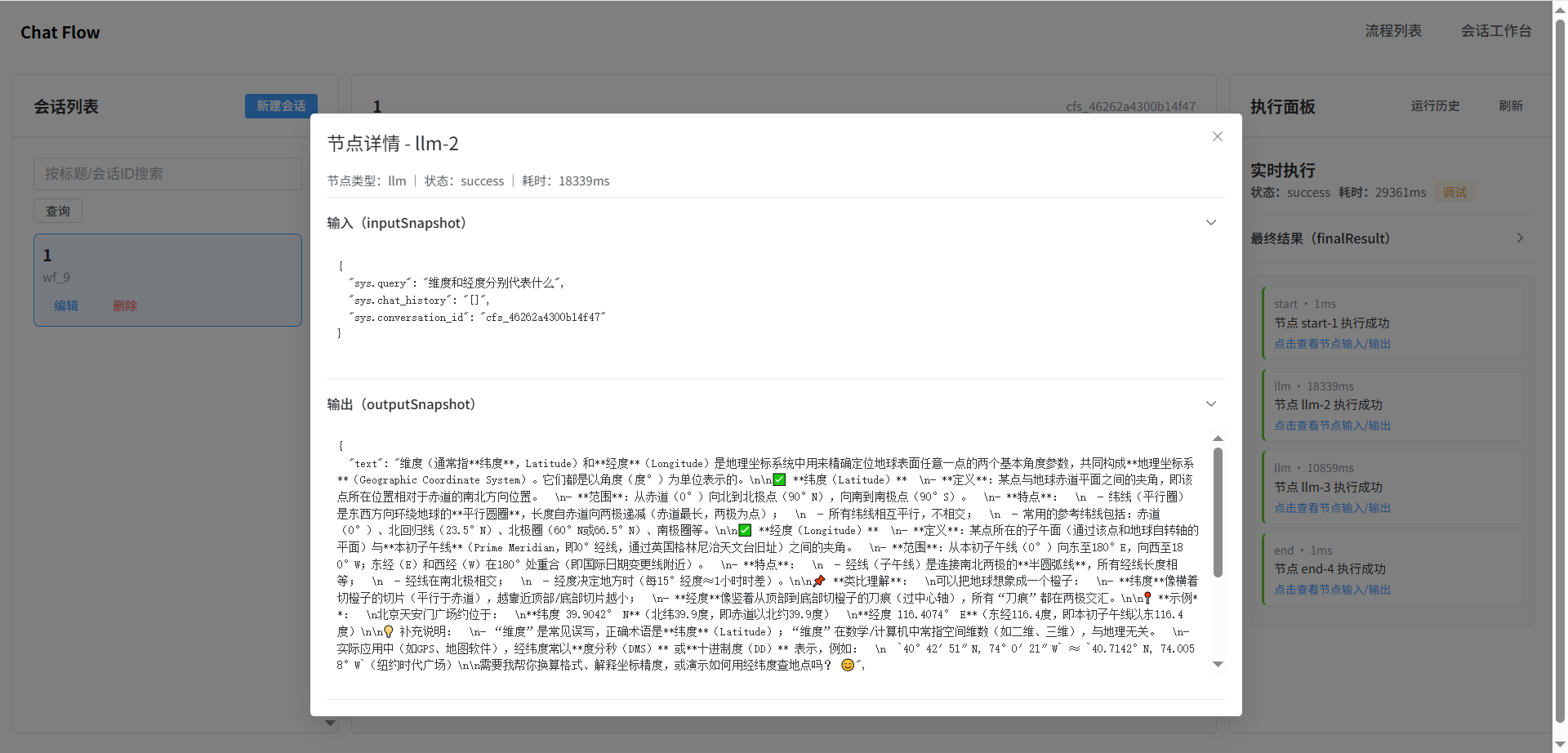The height and width of the screenshot is (753, 1568).
Task: Click the page scrollbar up arrow
Action: click(1560, 8)
